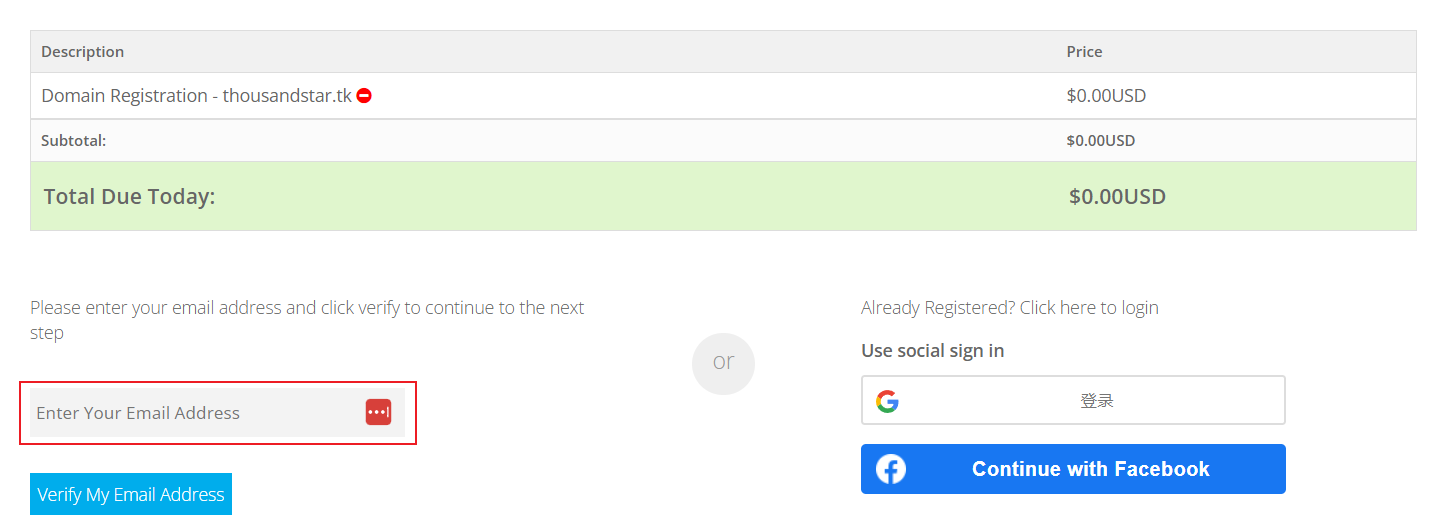
Task: Click the Description column header
Action: click(83, 51)
